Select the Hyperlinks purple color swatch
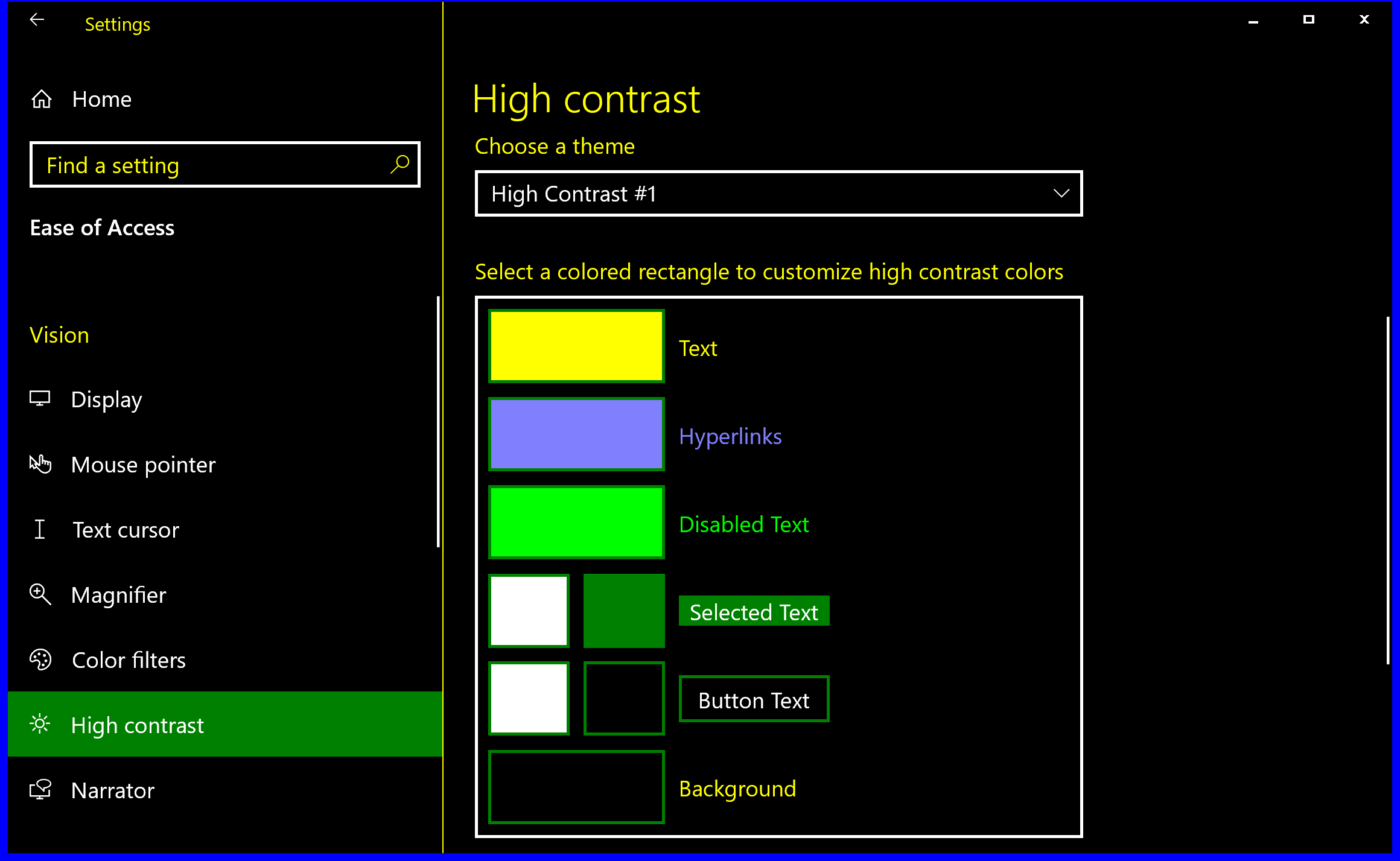The width and height of the screenshot is (1400, 861). (576, 434)
